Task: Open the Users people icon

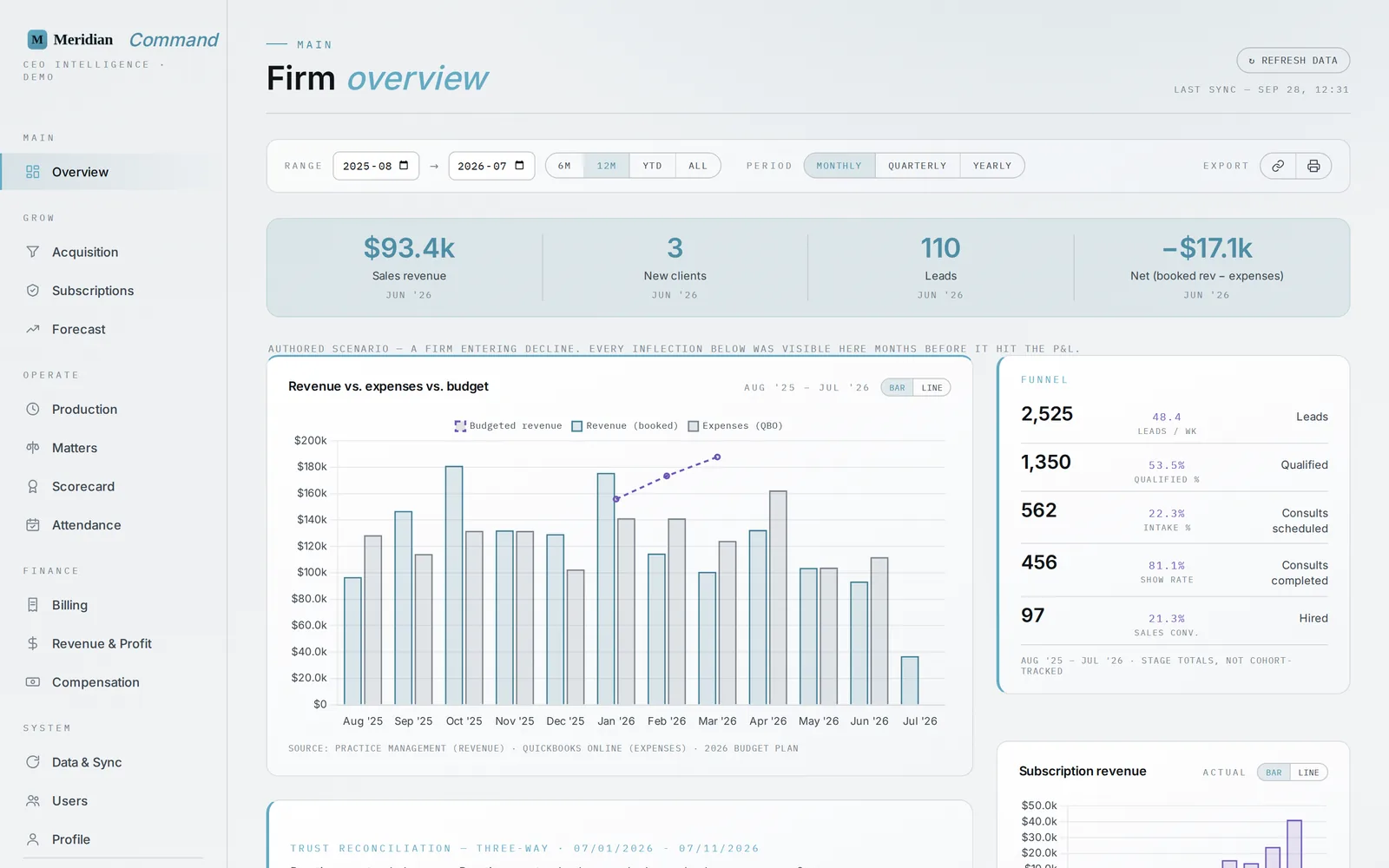Action: (33, 801)
